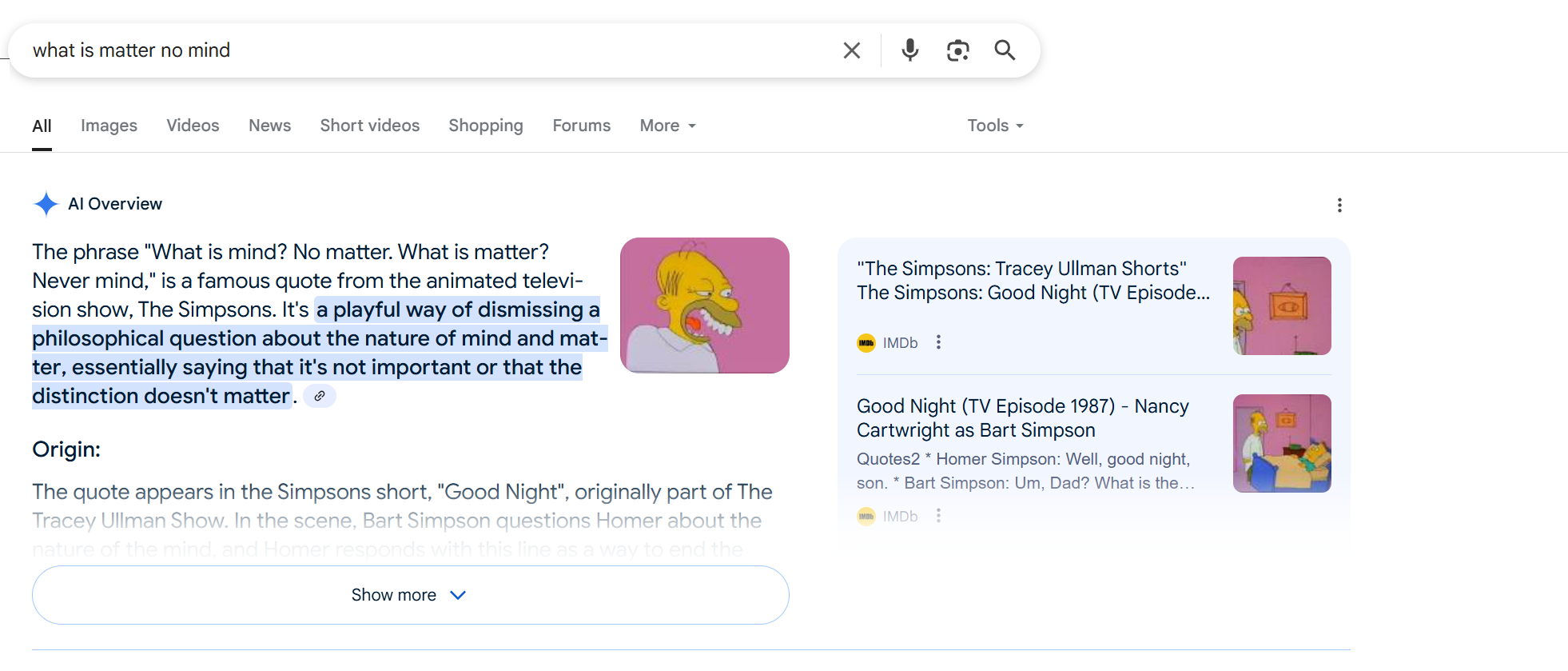The image size is (1568, 671).
Task: Switch to the Videos tab
Action: pos(193,126)
